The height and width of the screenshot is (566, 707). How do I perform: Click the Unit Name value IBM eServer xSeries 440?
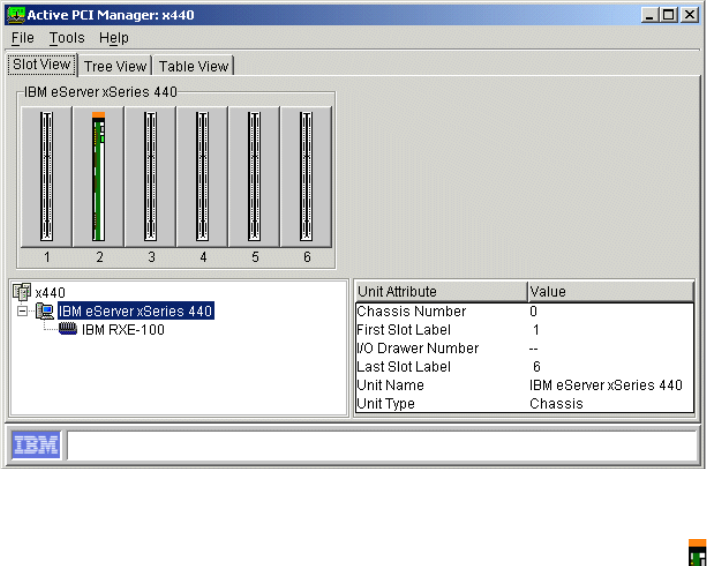(x=606, y=385)
